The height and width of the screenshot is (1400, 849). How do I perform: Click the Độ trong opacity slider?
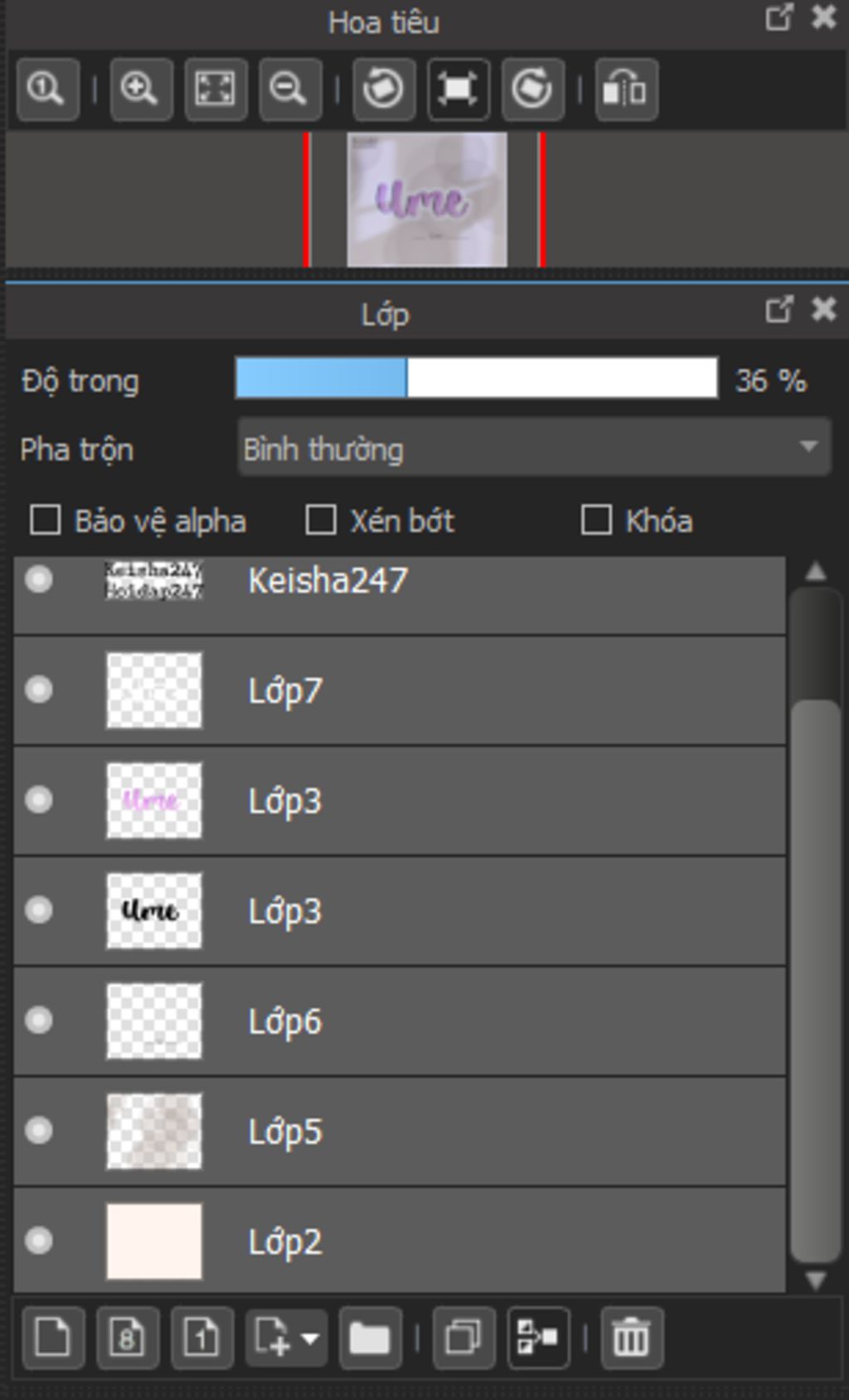(477, 379)
